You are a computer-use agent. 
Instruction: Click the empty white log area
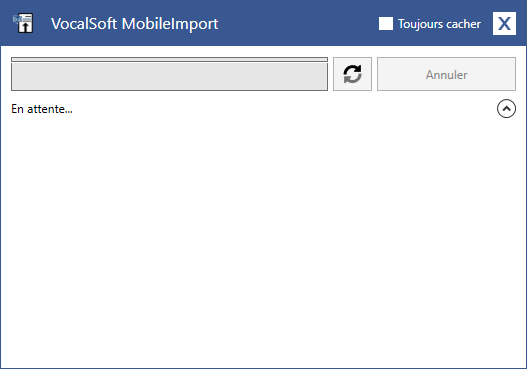pyautogui.click(x=264, y=242)
